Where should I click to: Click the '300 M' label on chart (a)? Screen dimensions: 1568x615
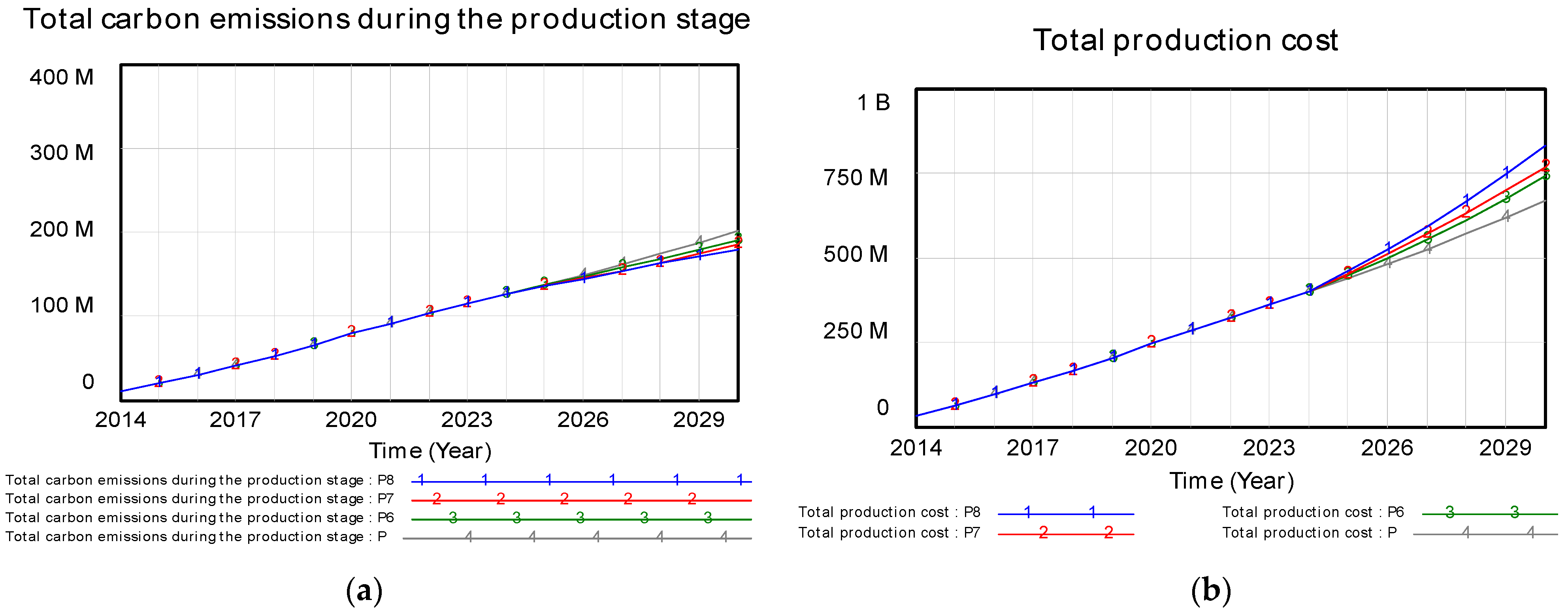(x=62, y=153)
